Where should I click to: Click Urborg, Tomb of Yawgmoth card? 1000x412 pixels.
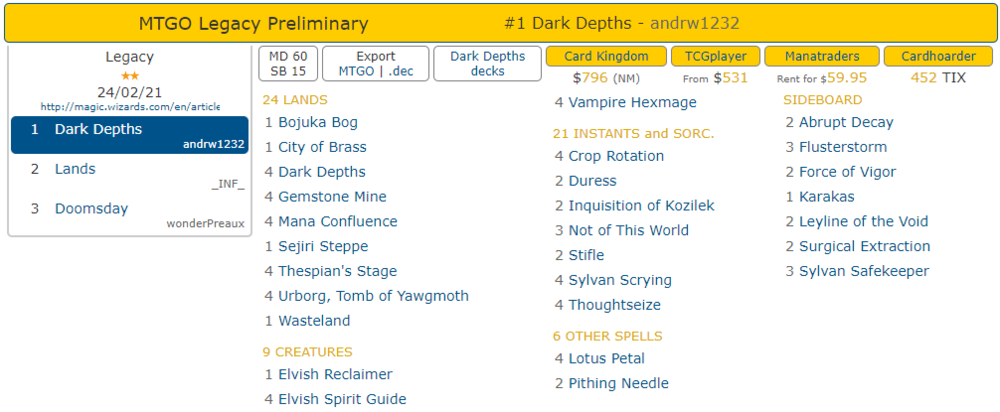(x=373, y=296)
